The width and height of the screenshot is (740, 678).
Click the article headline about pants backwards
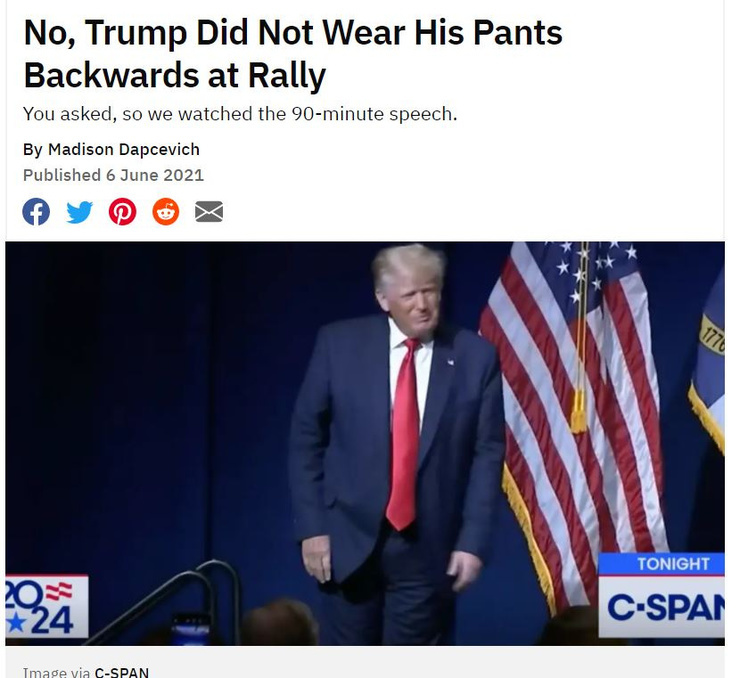293,54
